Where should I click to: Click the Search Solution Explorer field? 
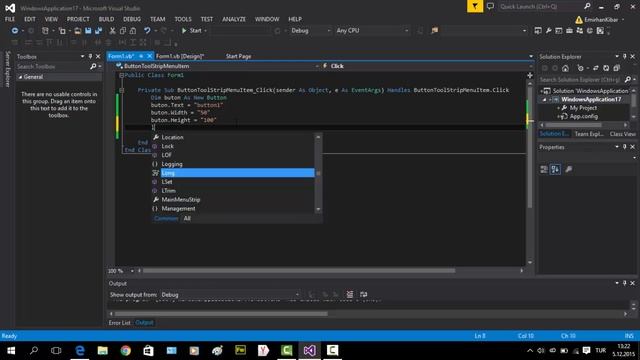pyautogui.click(x=581, y=80)
